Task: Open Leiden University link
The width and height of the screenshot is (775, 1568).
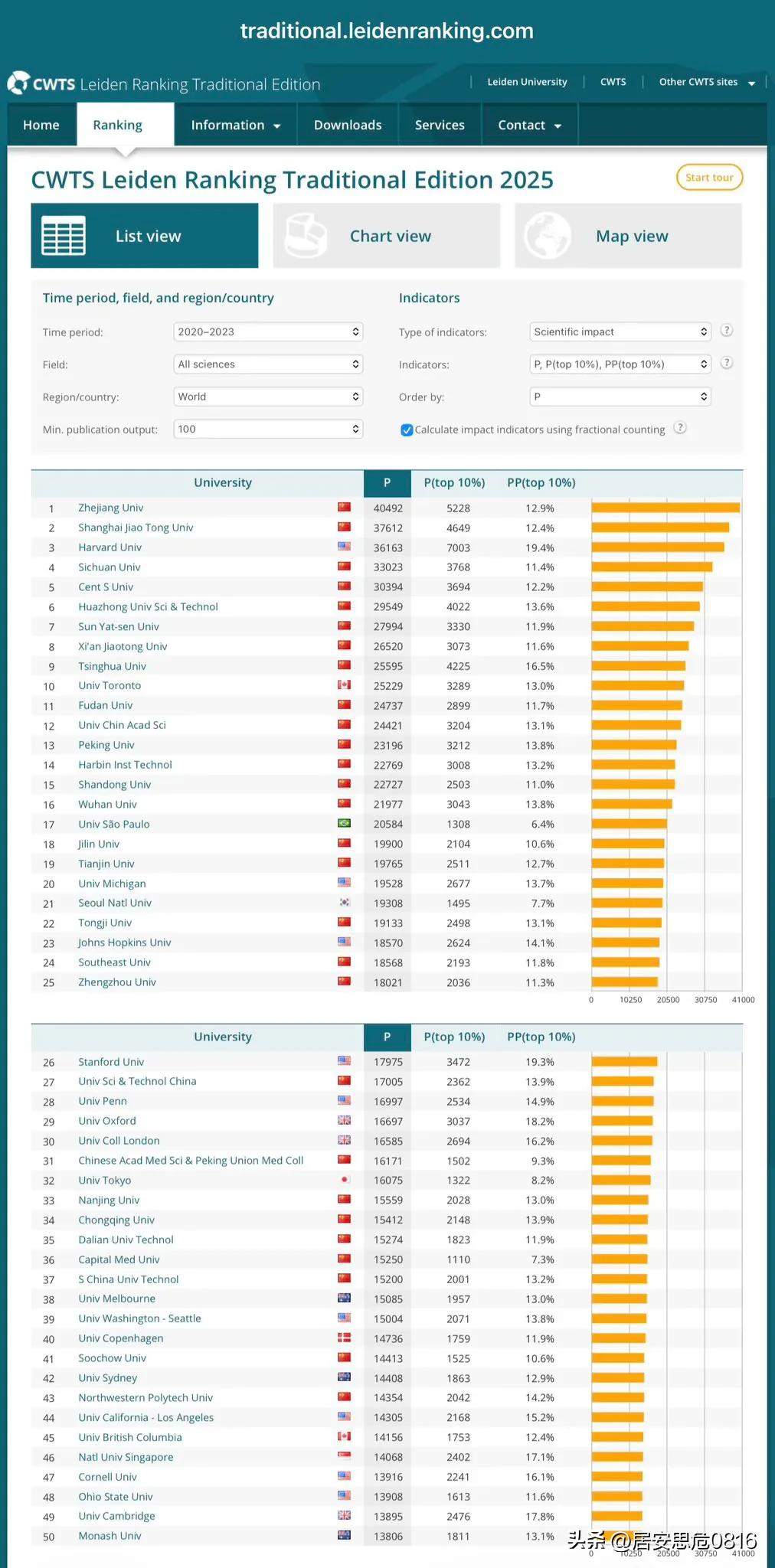Action: [527, 82]
